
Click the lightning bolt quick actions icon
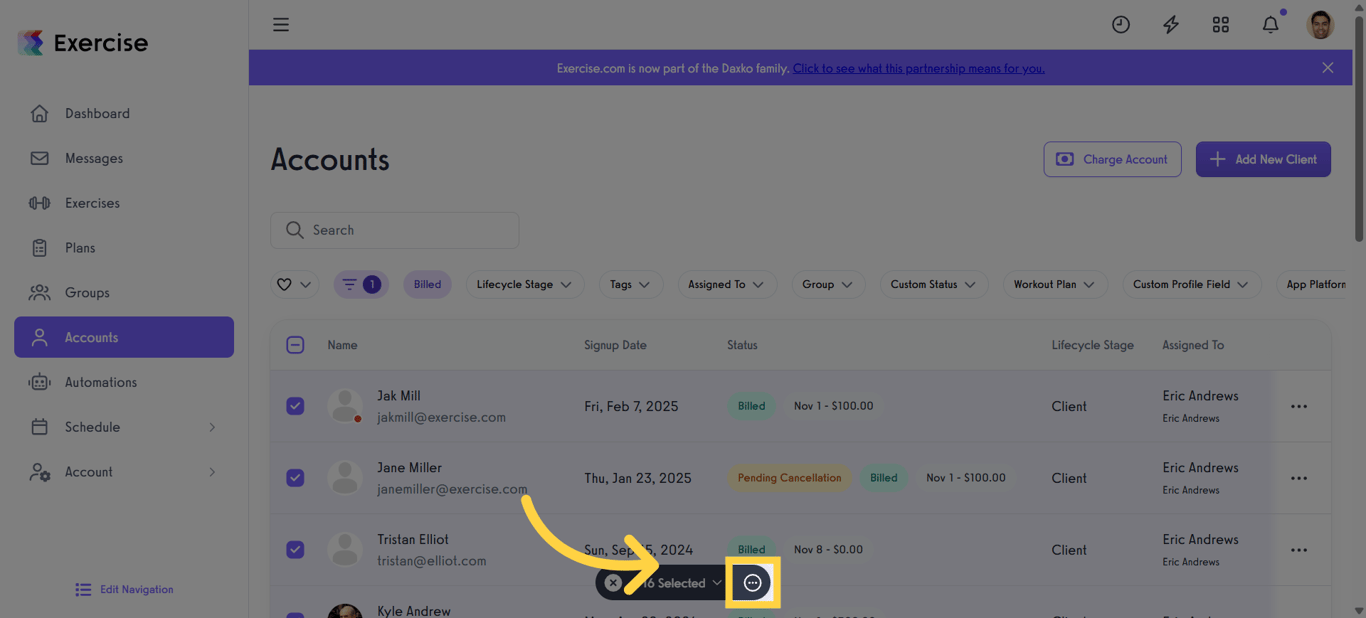coord(1171,24)
